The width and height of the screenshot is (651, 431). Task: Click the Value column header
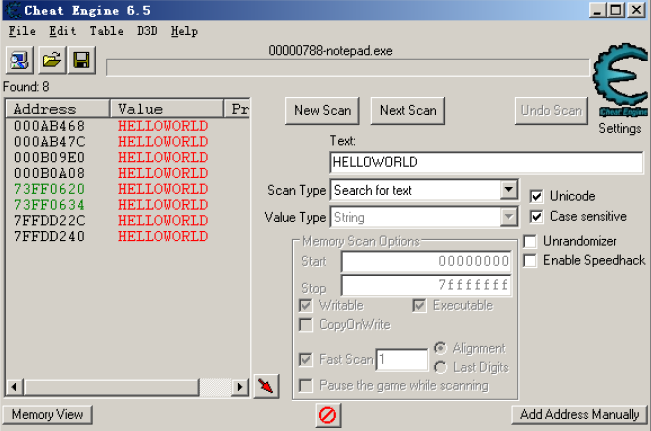pyautogui.click(x=167, y=109)
